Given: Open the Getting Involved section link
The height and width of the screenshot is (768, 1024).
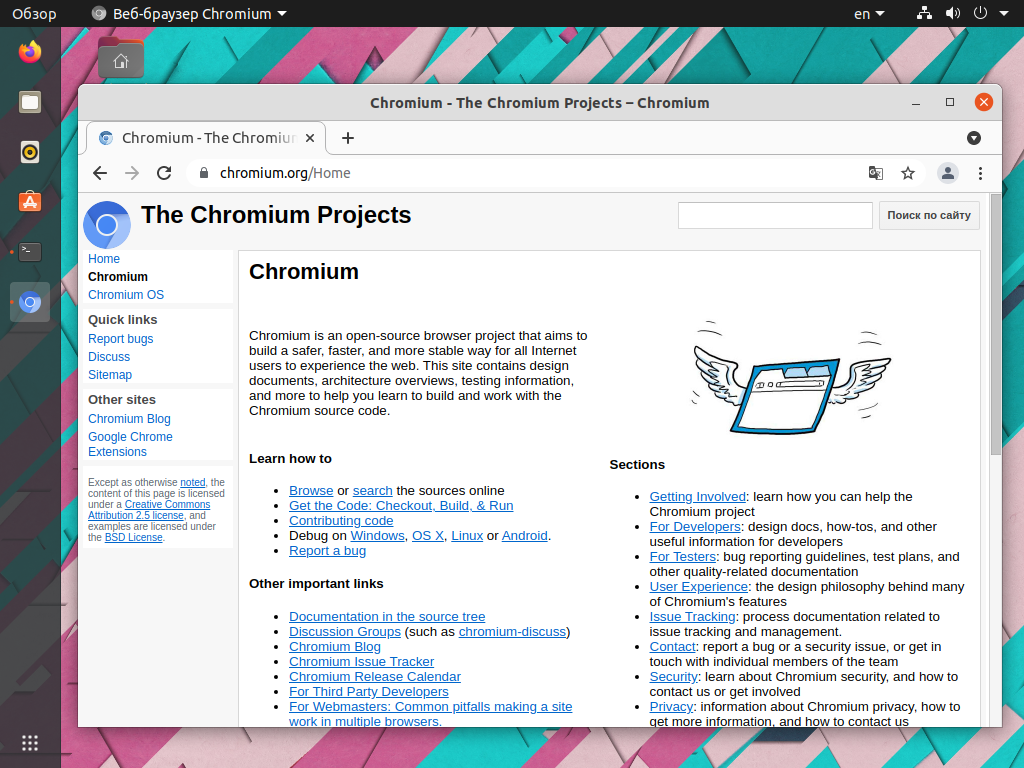Looking at the screenshot, I should pyautogui.click(x=697, y=496).
